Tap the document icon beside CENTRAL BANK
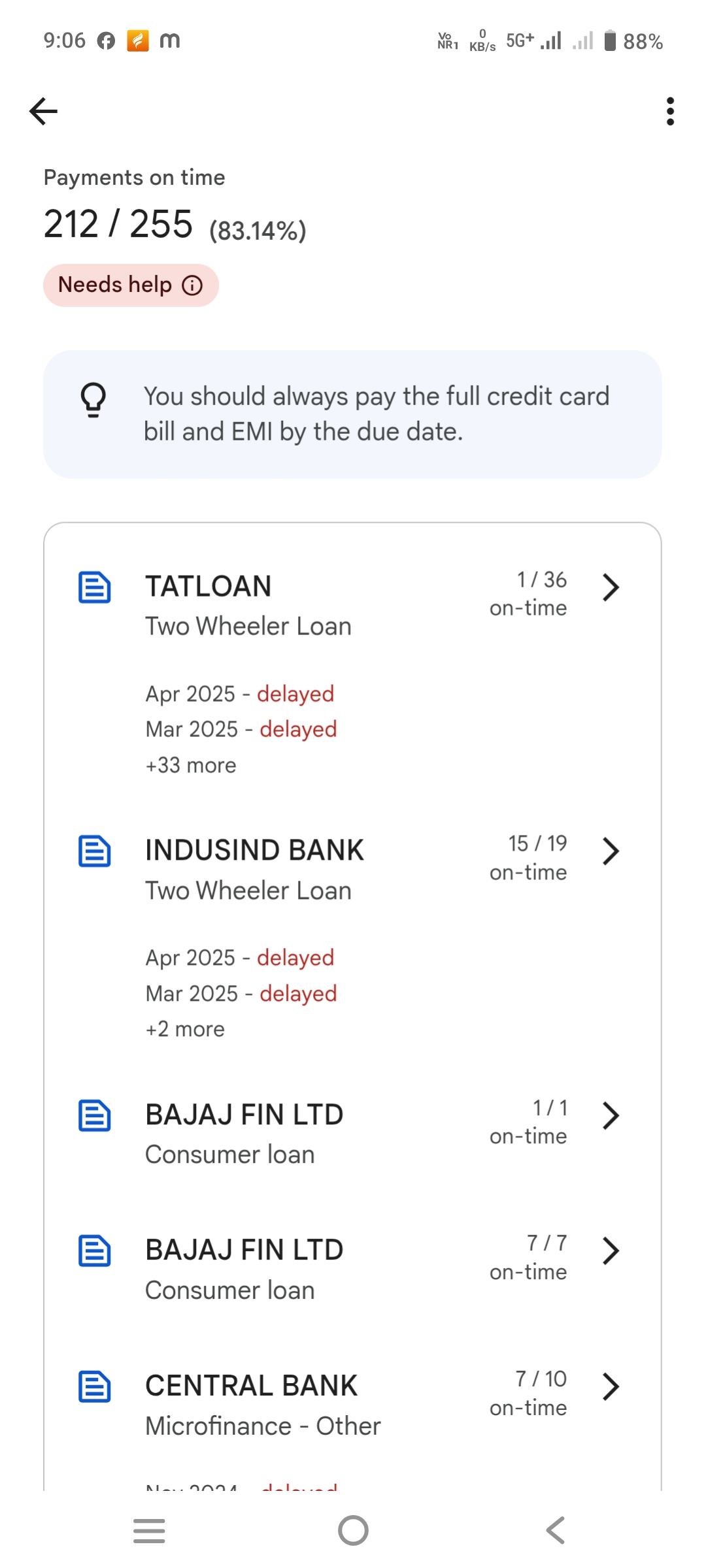This screenshot has height=1568, width=706. pyautogui.click(x=95, y=1386)
